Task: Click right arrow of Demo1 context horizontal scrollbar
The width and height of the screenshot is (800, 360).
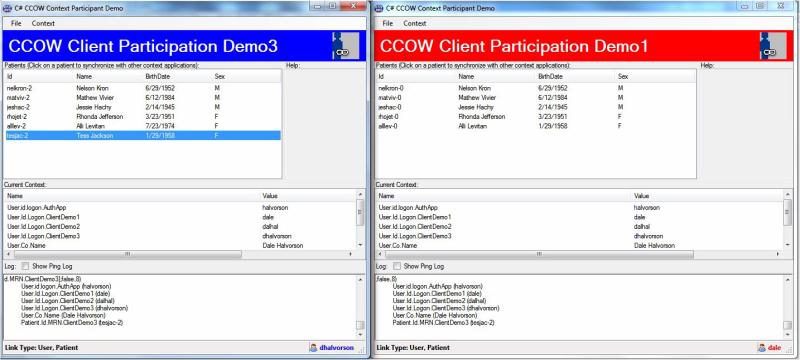Action: pos(778,254)
